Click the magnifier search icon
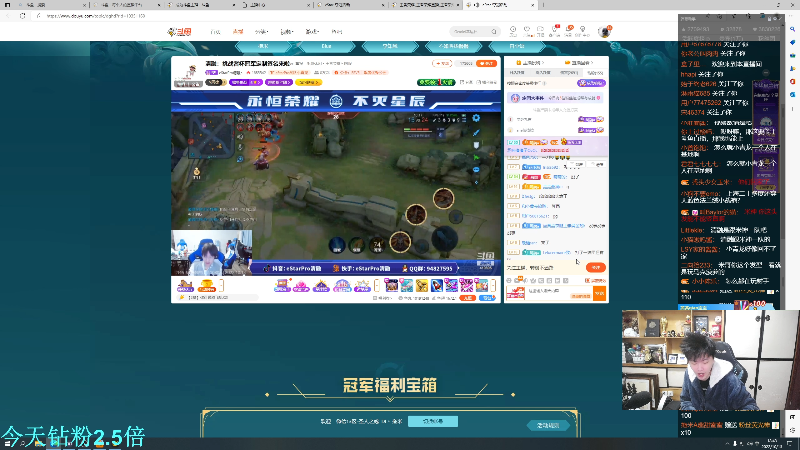 (494, 32)
